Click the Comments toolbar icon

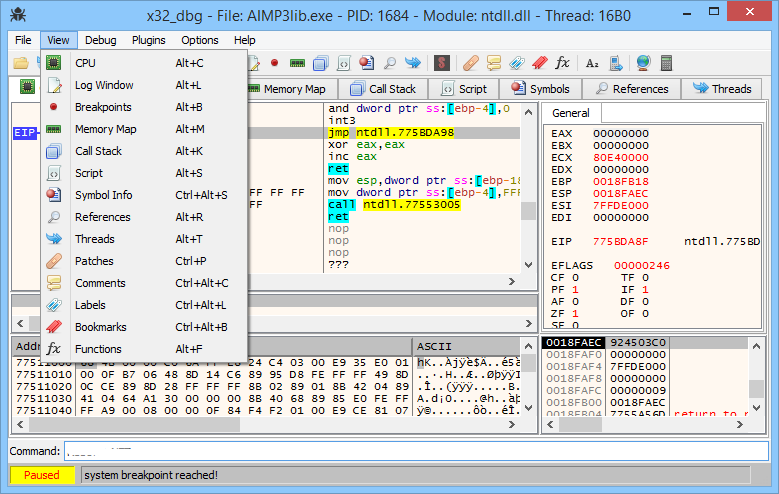[x=494, y=63]
